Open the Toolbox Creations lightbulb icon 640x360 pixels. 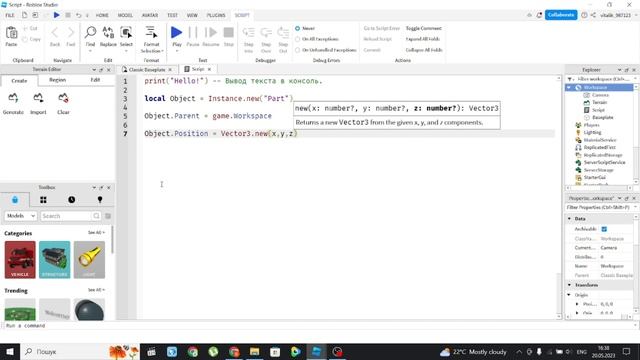[x=100, y=200]
